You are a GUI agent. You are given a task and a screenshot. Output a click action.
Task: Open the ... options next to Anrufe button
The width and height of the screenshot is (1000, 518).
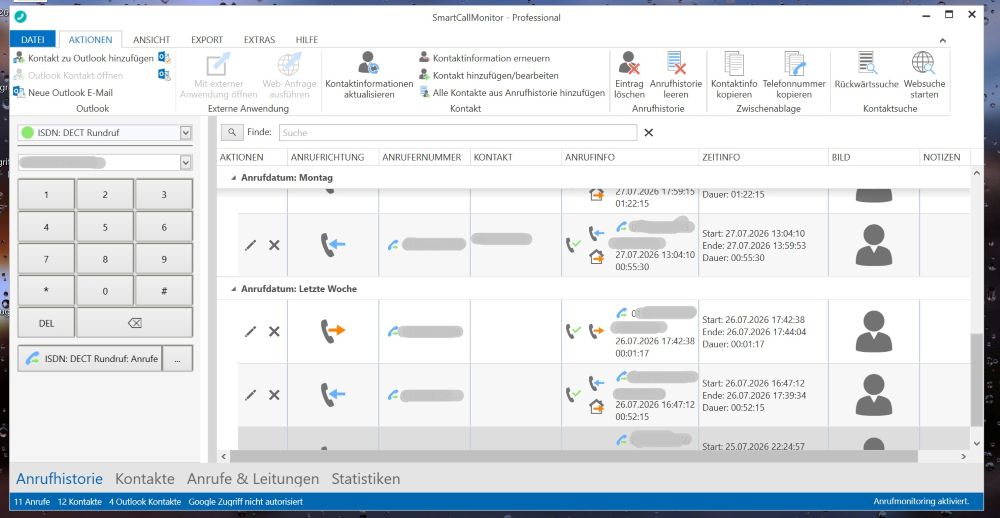[x=177, y=359]
